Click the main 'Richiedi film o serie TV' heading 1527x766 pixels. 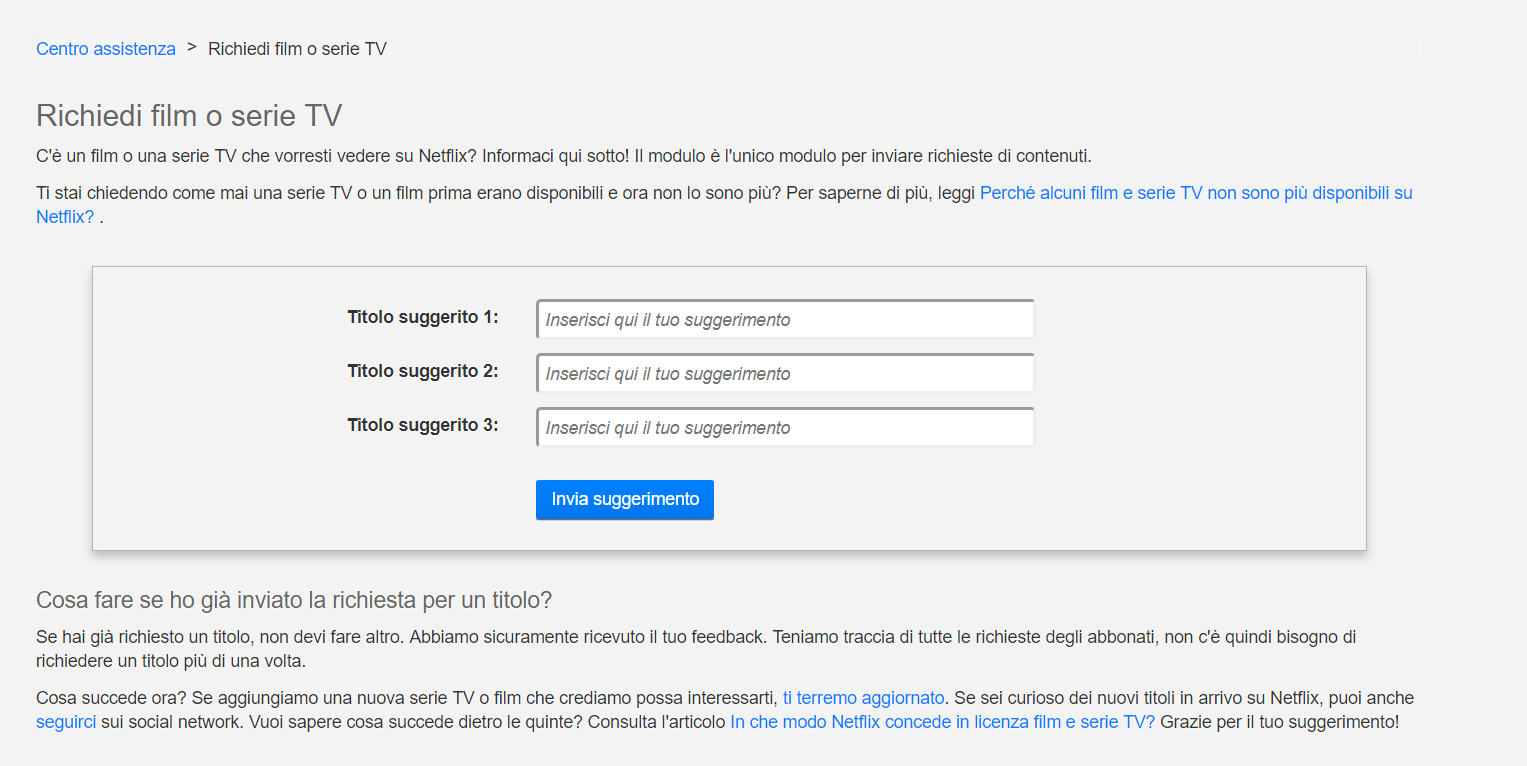189,116
